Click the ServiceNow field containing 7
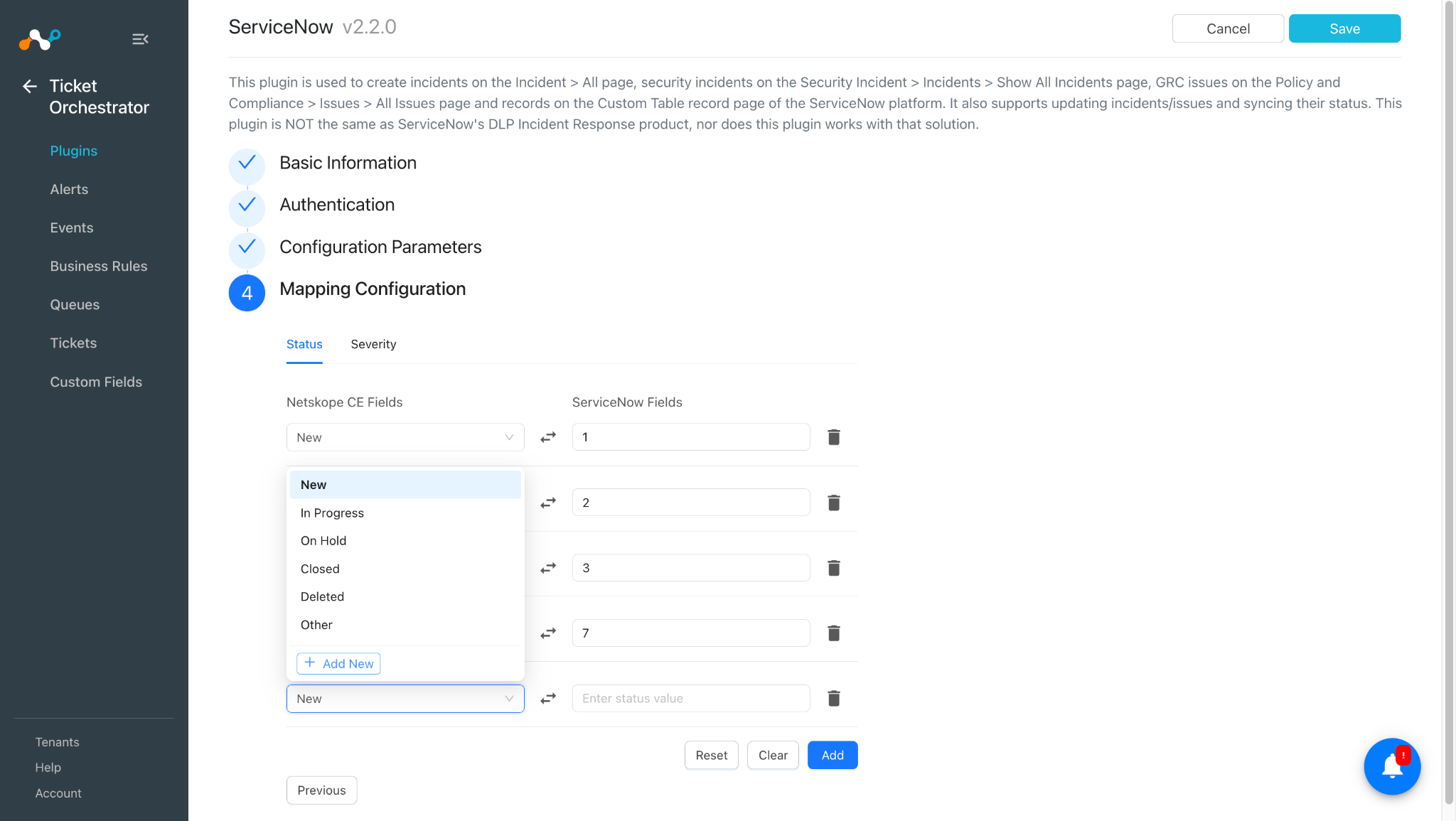The height and width of the screenshot is (821, 1456). [691, 633]
